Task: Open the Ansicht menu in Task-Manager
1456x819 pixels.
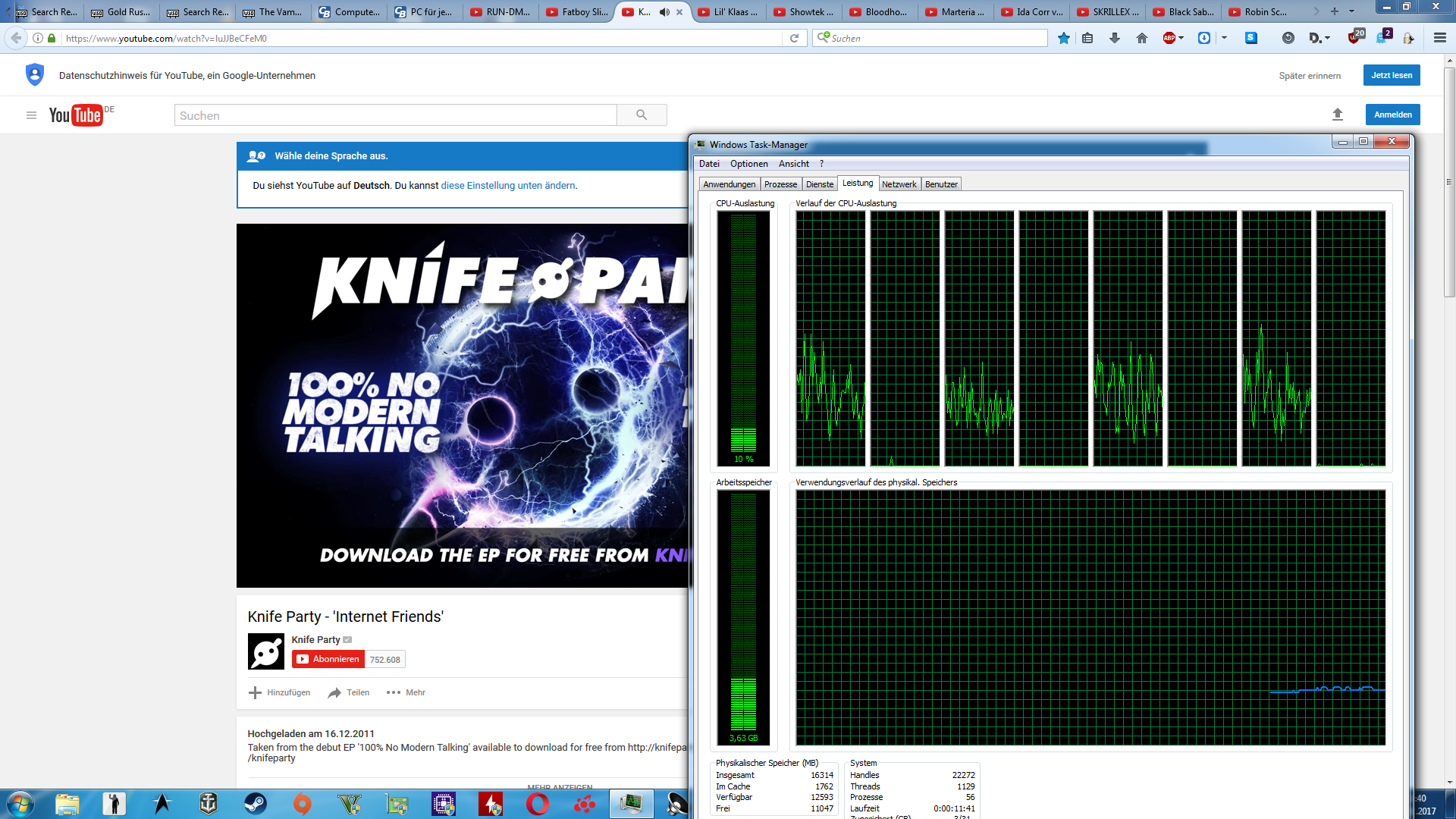Action: [793, 164]
